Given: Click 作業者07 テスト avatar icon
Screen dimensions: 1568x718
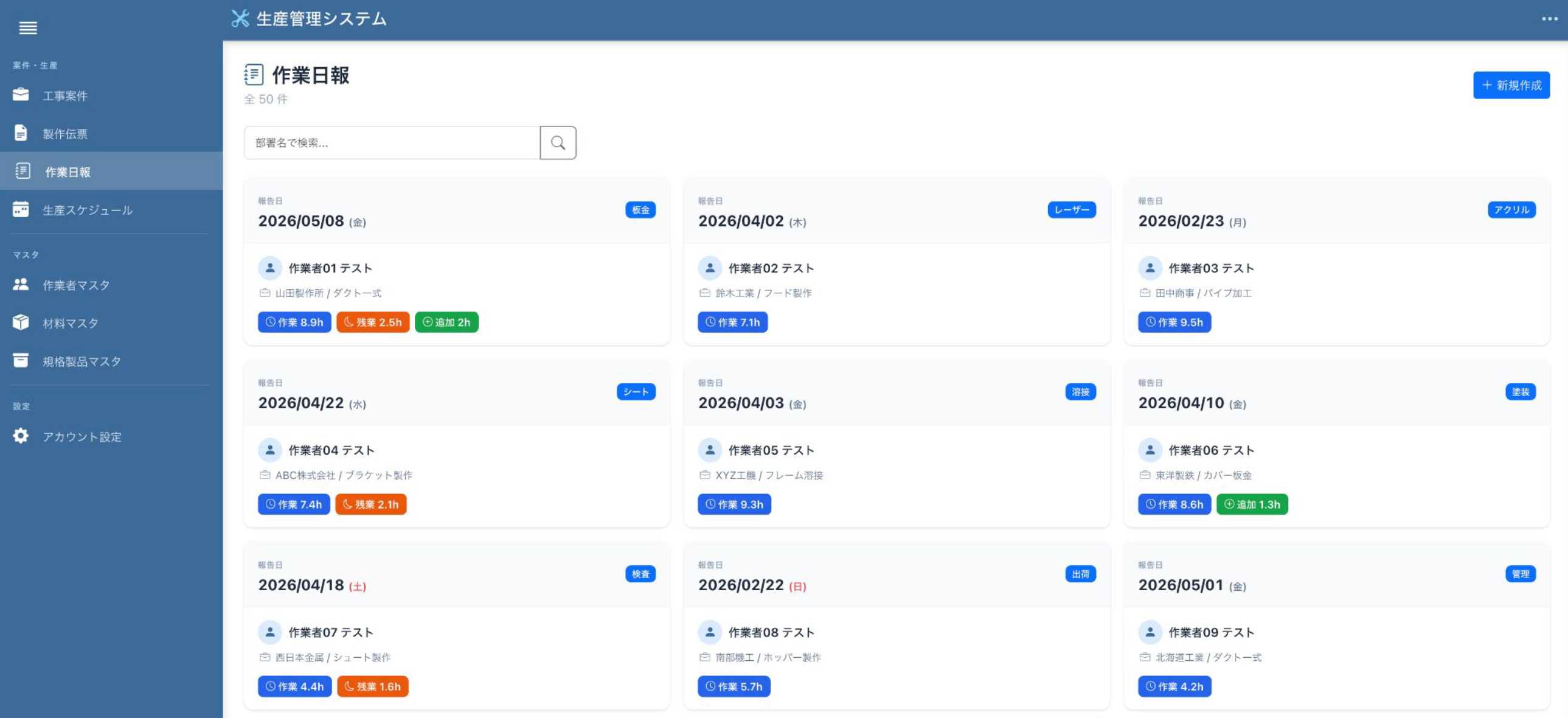Looking at the screenshot, I should 269,632.
